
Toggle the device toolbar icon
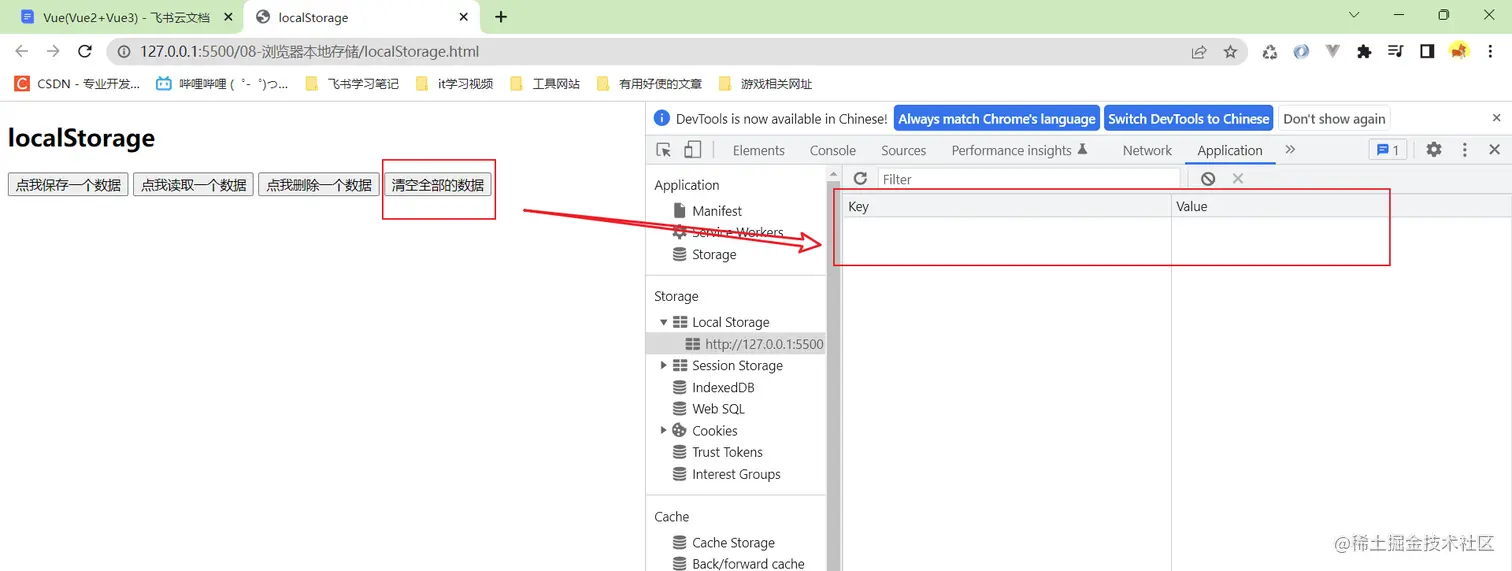pos(692,150)
